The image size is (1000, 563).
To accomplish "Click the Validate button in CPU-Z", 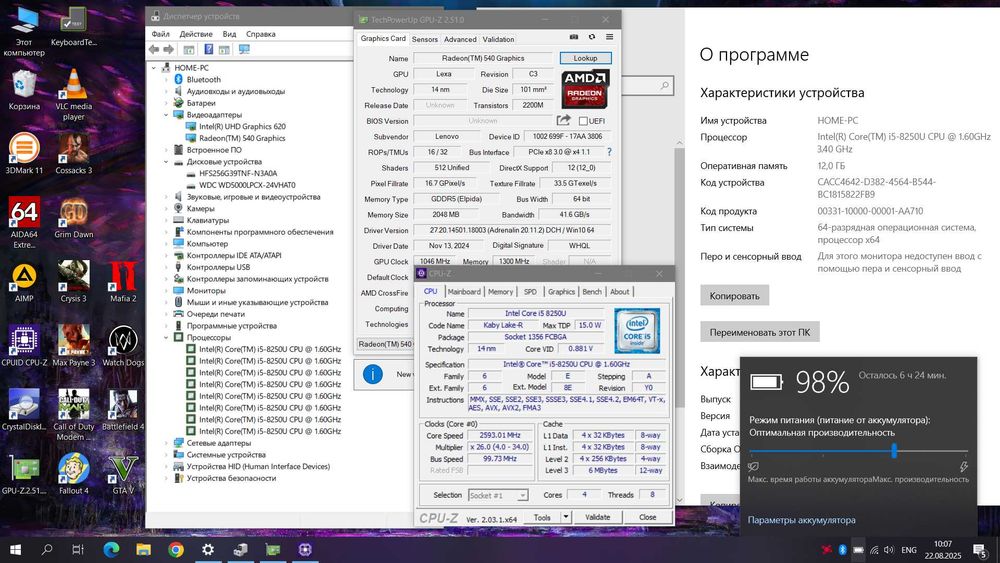I will click(x=597, y=517).
